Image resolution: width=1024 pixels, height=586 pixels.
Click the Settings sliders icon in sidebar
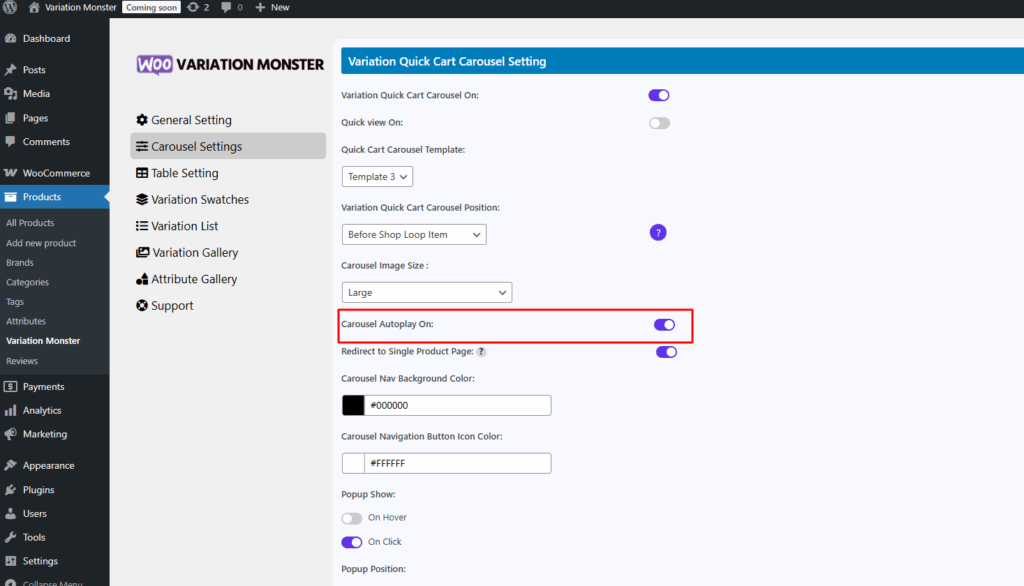pyautogui.click(x=10, y=561)
